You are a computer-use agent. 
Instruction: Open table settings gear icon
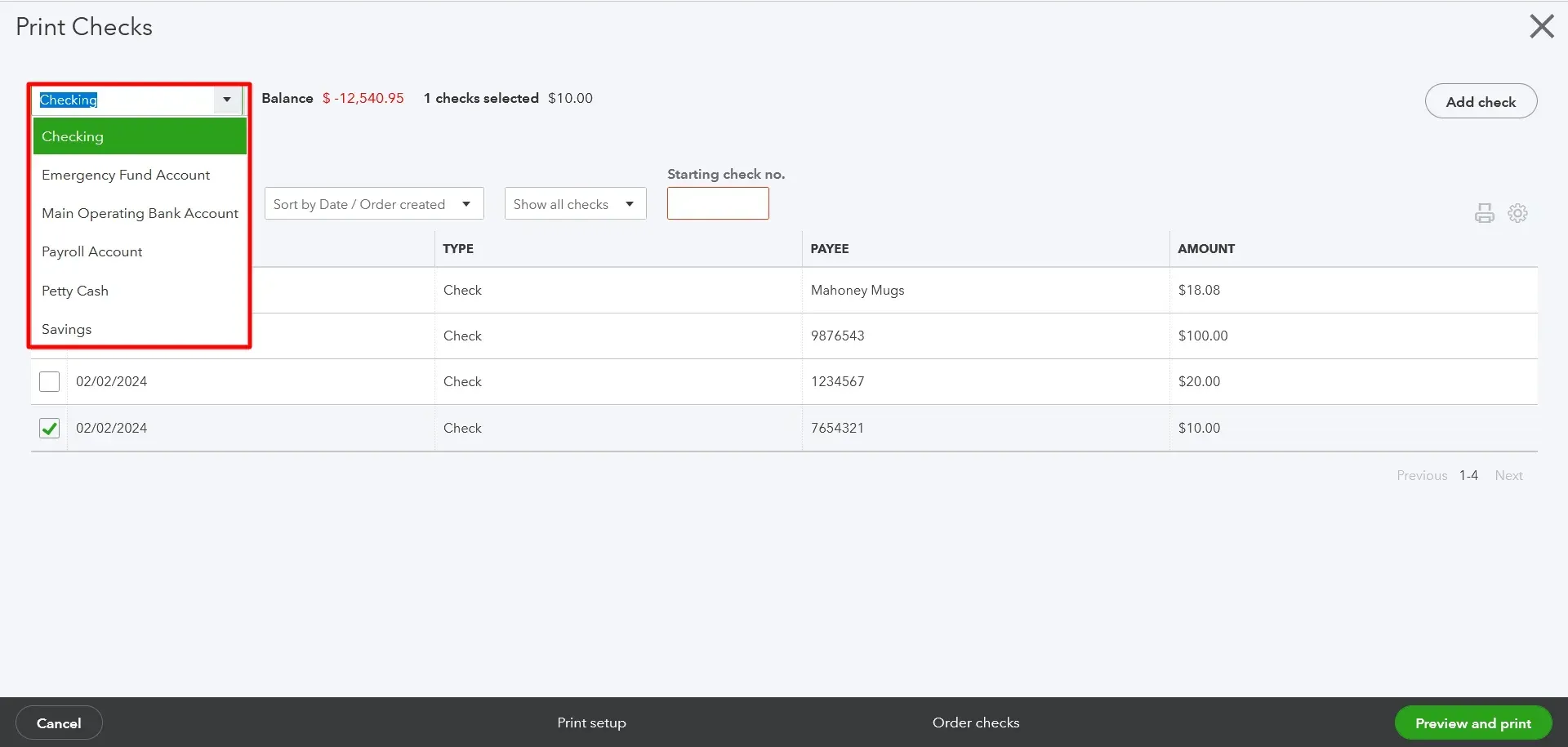[1517, 213]
